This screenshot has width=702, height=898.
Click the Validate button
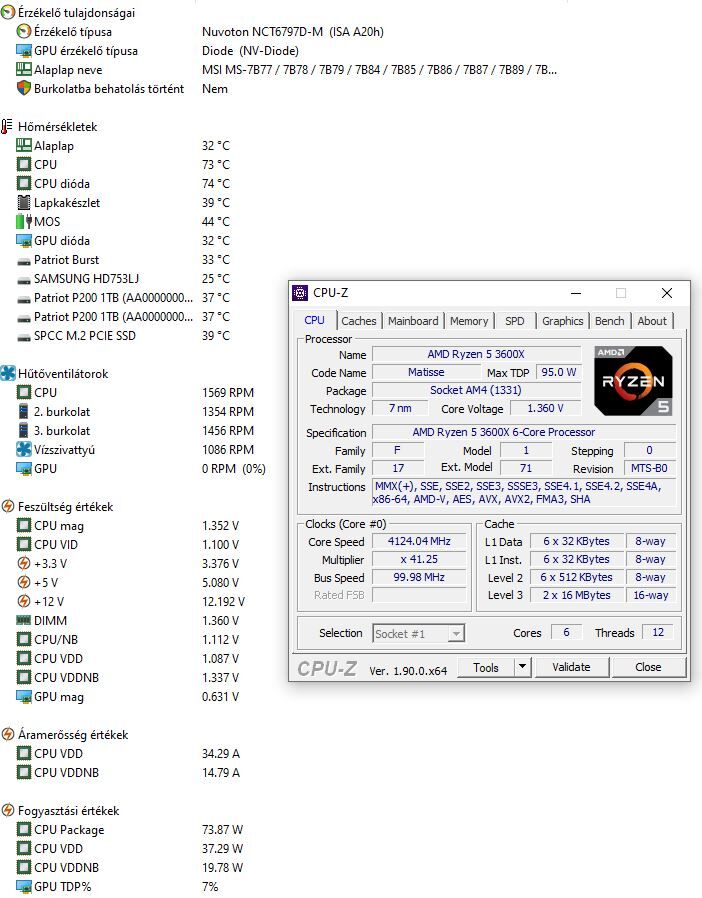coord(571,667)
